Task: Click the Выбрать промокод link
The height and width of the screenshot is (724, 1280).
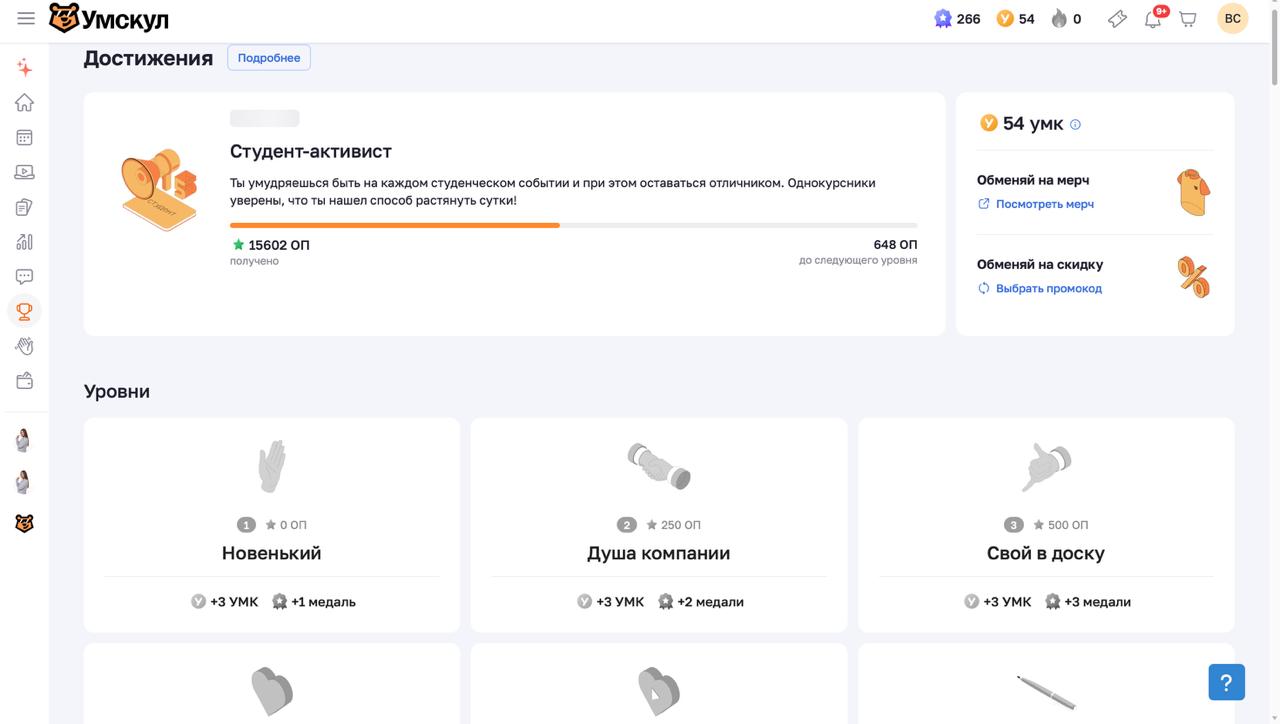Action: click(x=1048, y=288)
